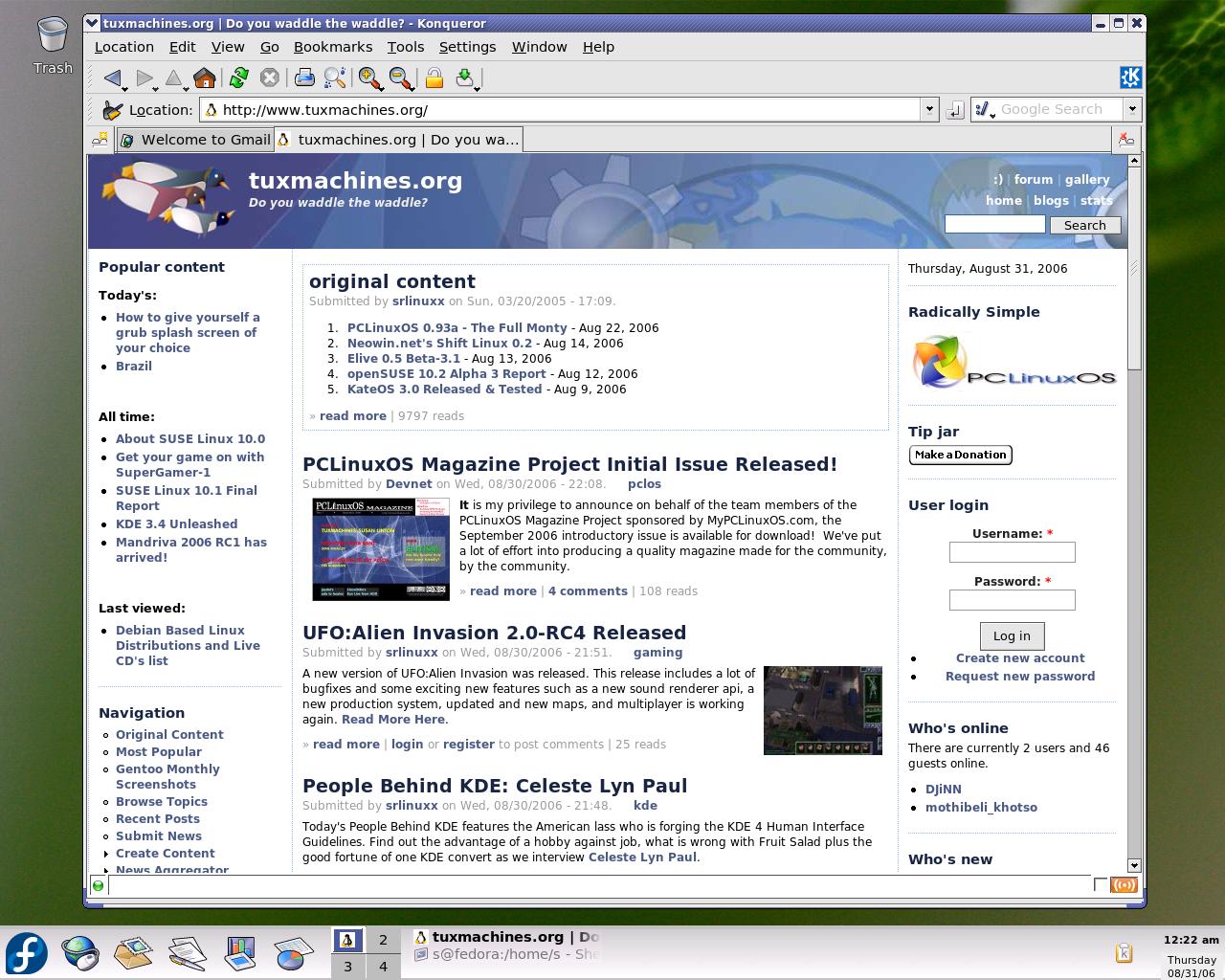Open the download manager toolbar icon

point(465,78)
